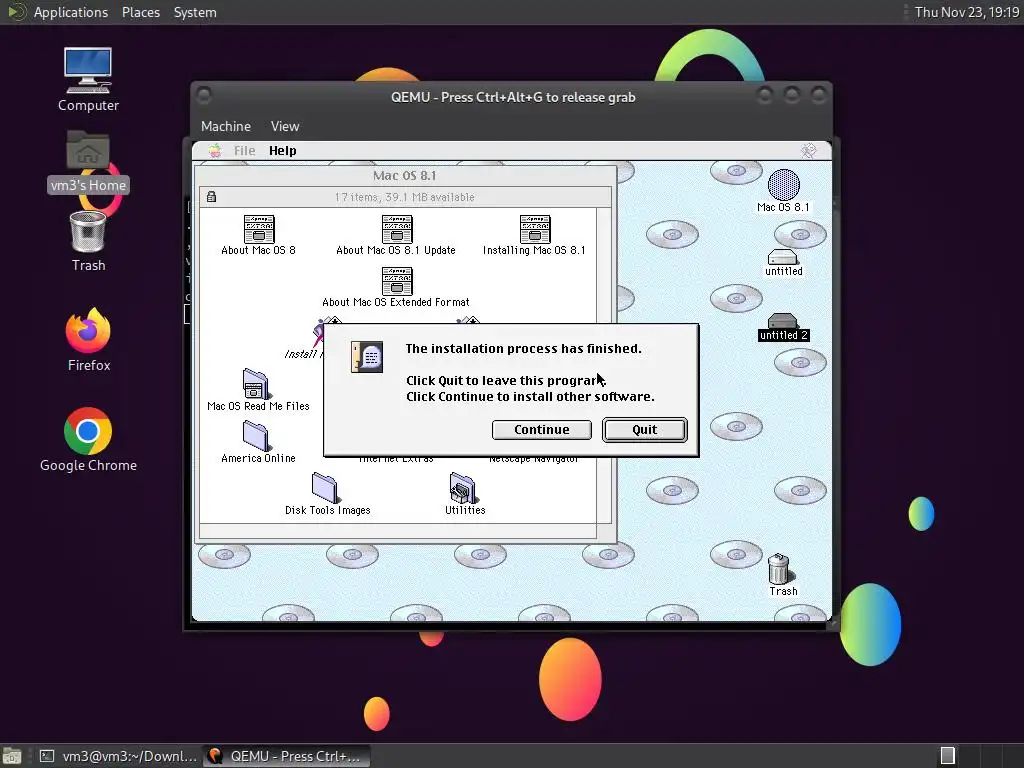1024x768 pixels.
Task: Click the show desktop icon in bottom panel
Action: [x=12, y=756]
